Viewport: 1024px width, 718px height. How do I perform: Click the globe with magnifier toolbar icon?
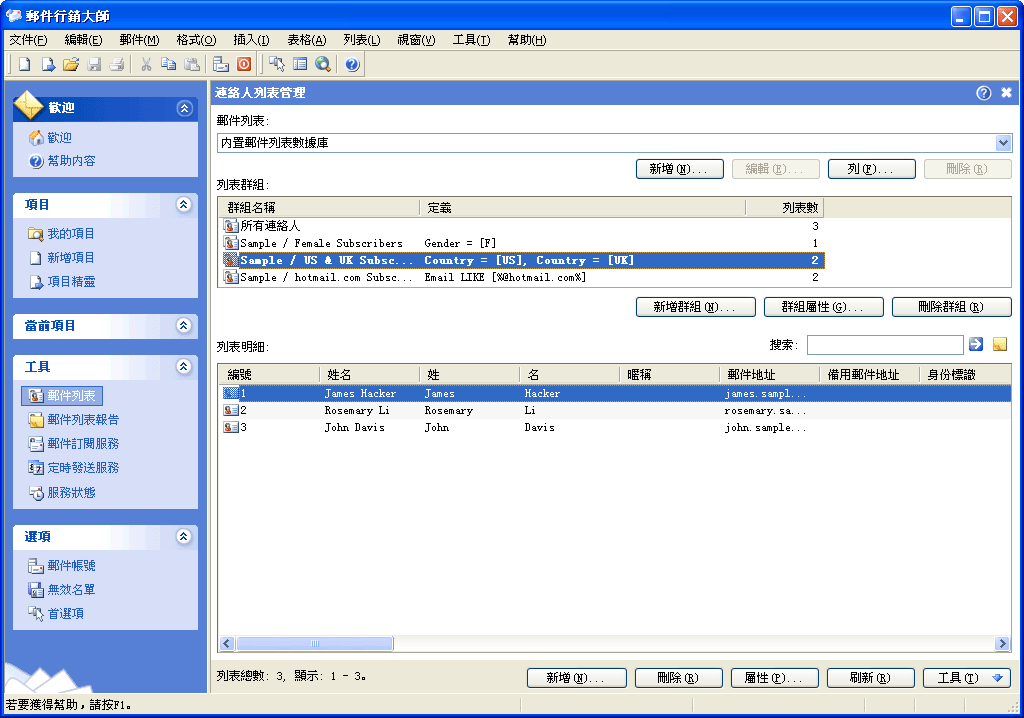323,65
